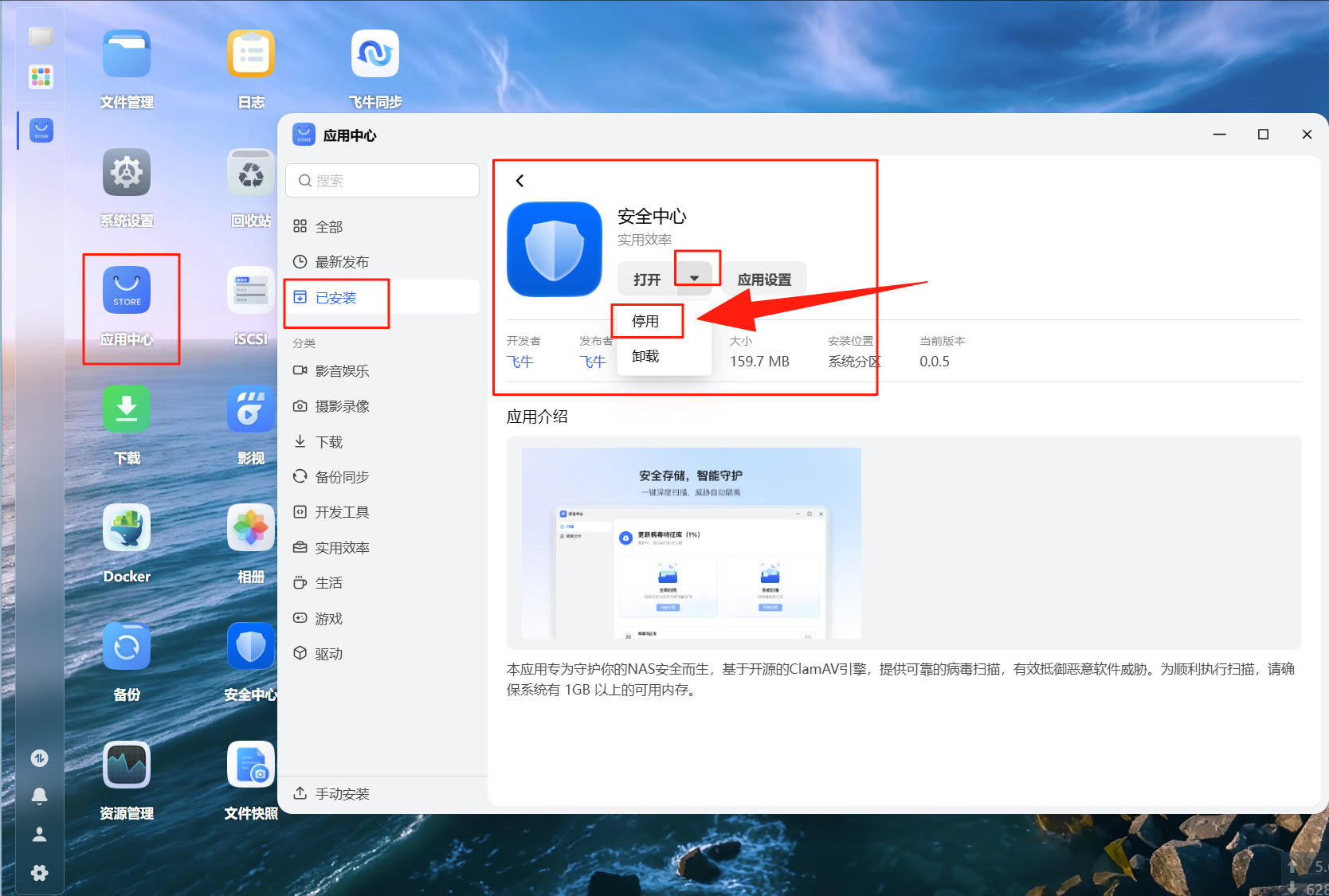Image resolution: width=1329 pixels, height=896 pixels.
Task: Click the show-desktop icon atop the dock
Action: click(41, 37)
